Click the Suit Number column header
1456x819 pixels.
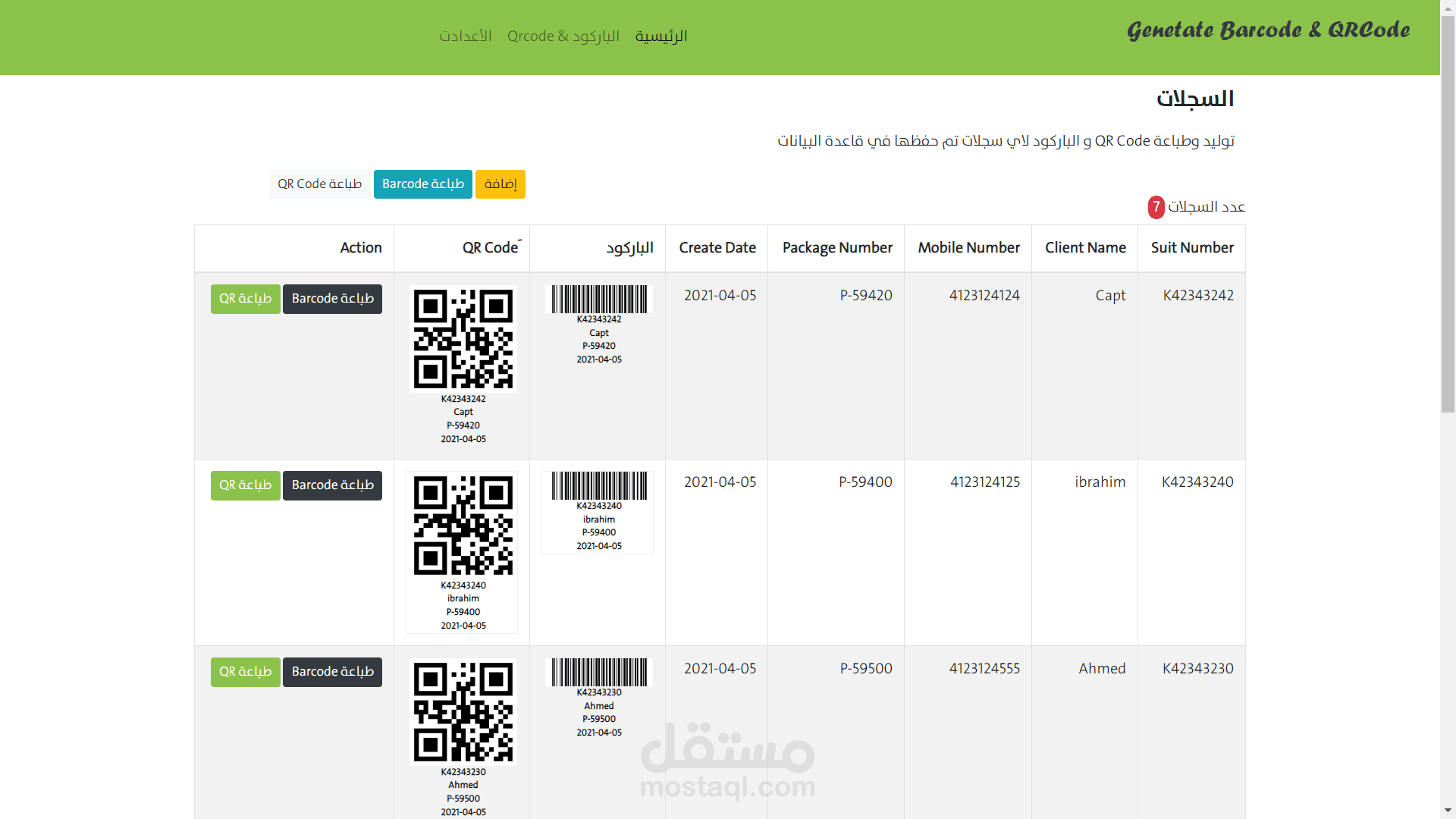[1192, 248]
